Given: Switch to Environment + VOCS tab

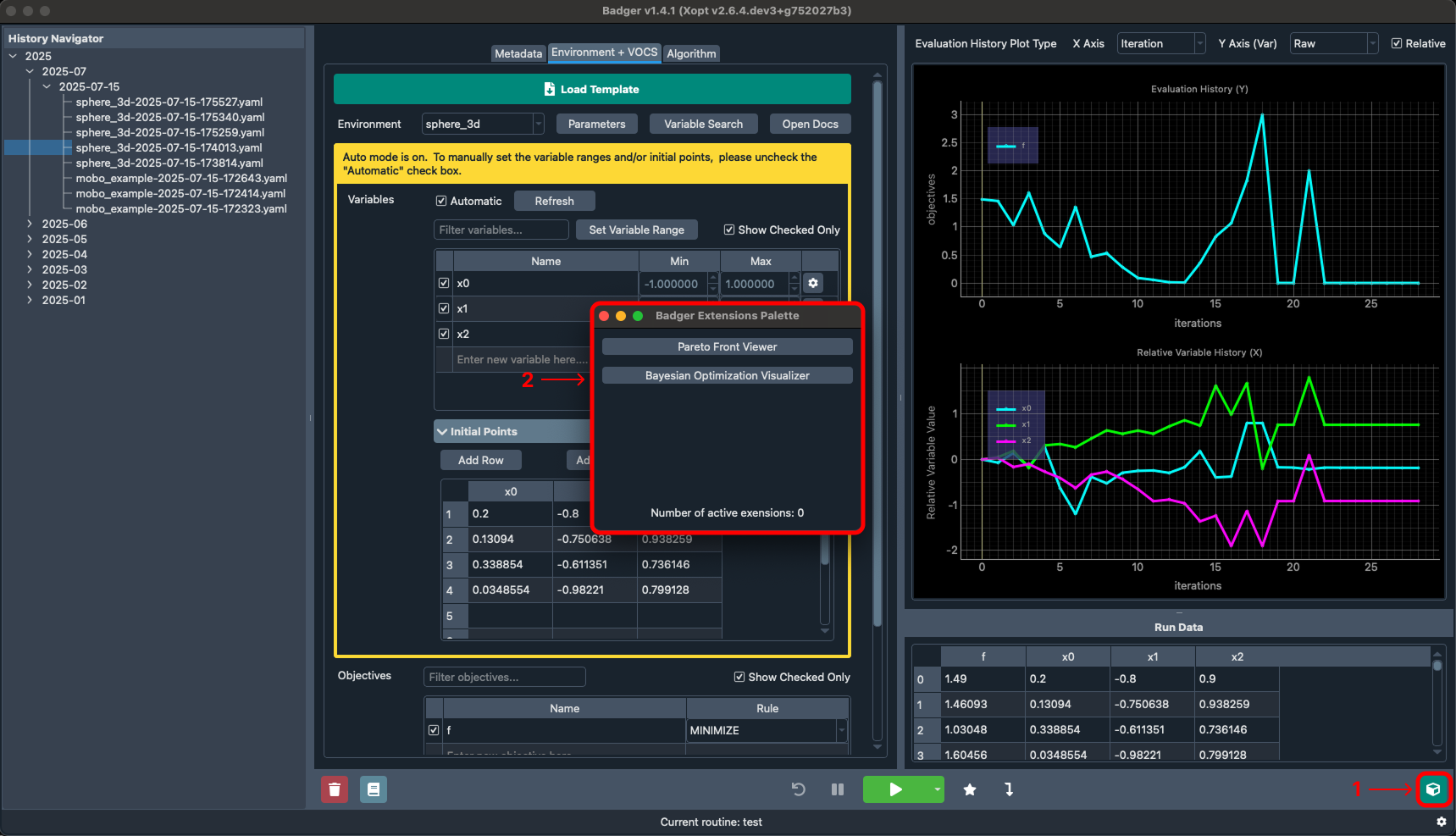Looking at the screenshot, I should [x=604, y=53].
